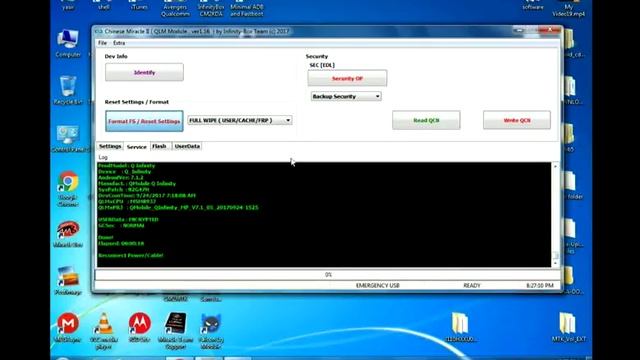Open the iTunes desktop icon

tap(139, 6)
